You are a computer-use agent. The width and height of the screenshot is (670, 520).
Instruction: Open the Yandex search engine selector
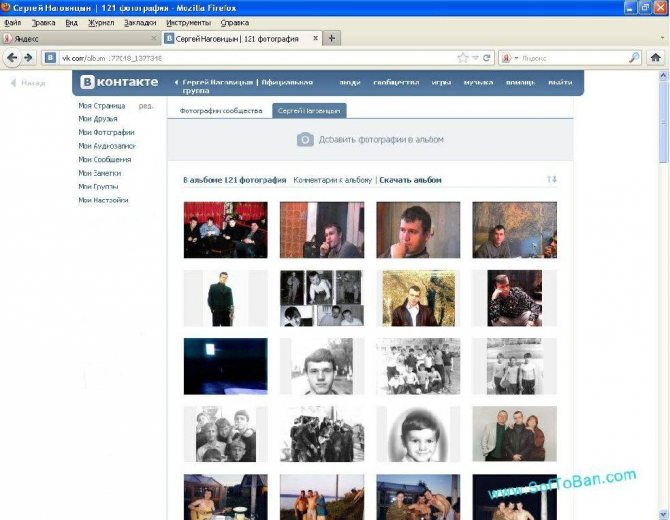[508, 58]
